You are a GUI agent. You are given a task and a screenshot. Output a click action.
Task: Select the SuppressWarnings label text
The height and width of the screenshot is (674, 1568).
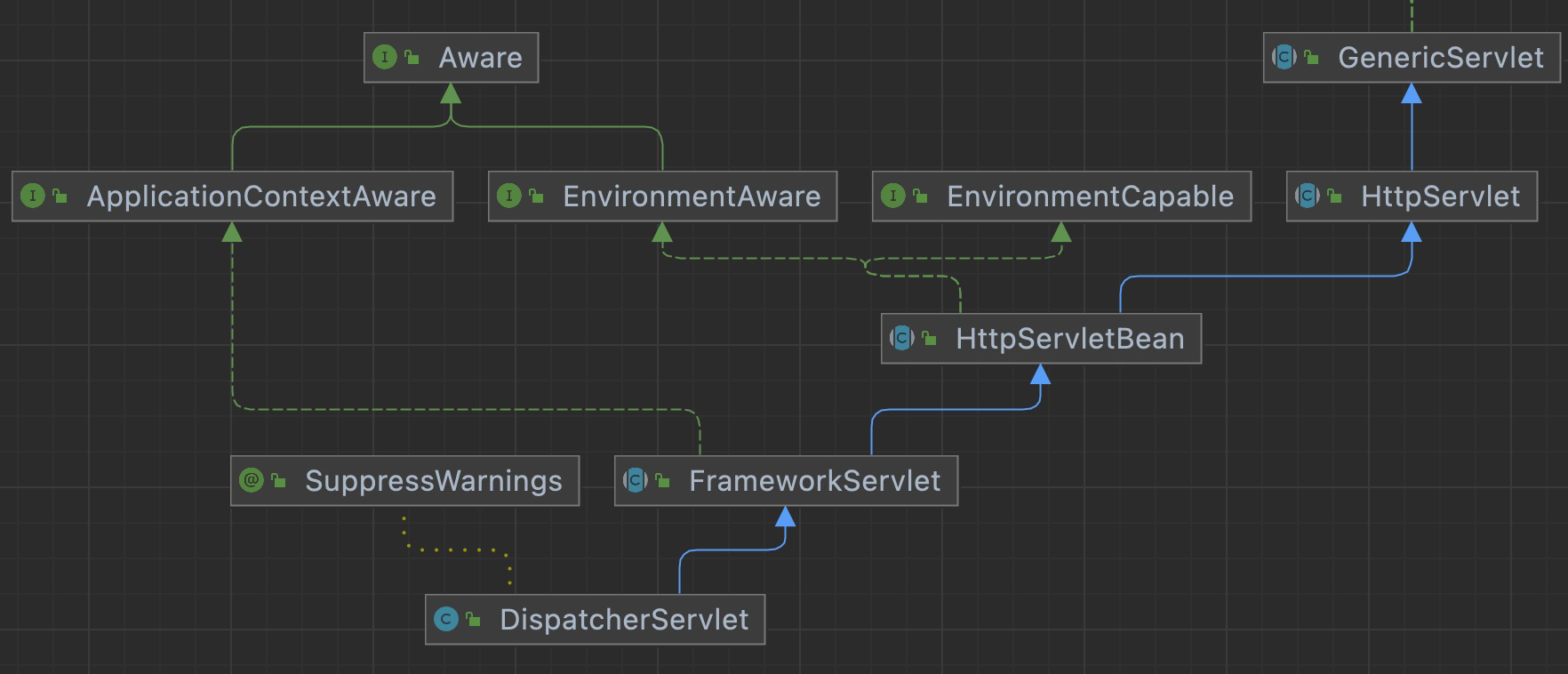(433, 481)
